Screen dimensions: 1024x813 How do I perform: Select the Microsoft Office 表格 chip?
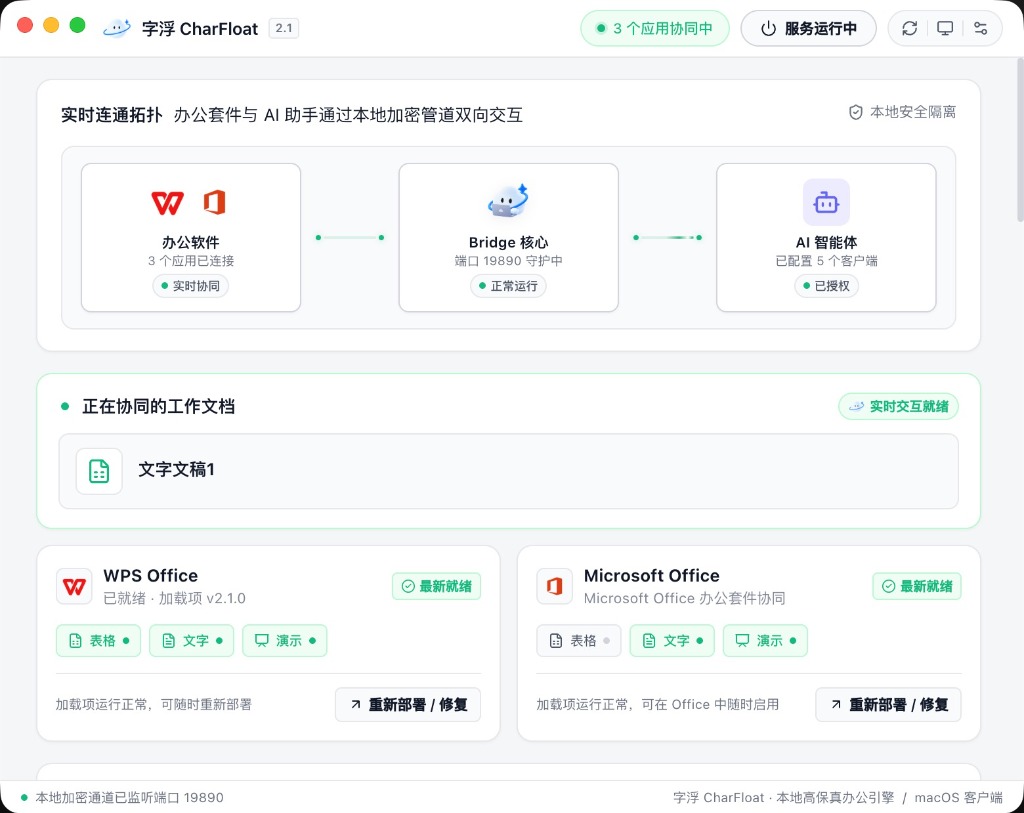(x=579, y=641)
